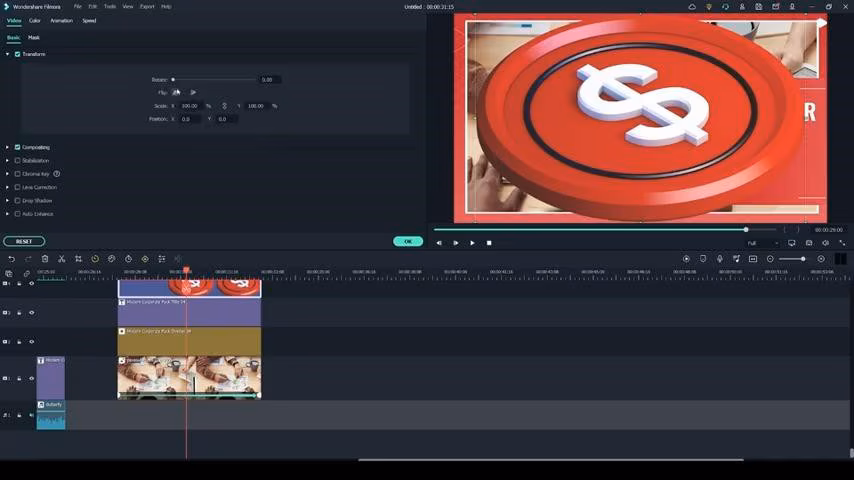Flip horizontally with the first flip icon

tap(176, 93)
